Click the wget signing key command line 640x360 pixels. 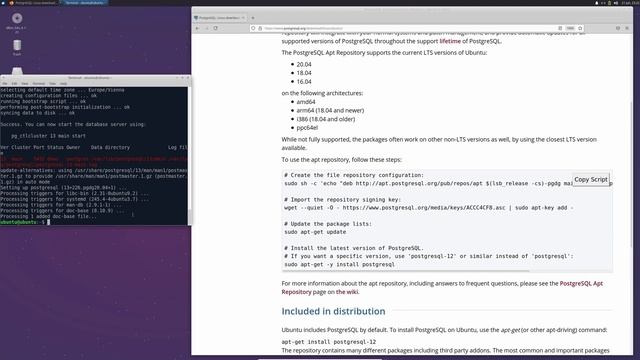click(429, 208)
